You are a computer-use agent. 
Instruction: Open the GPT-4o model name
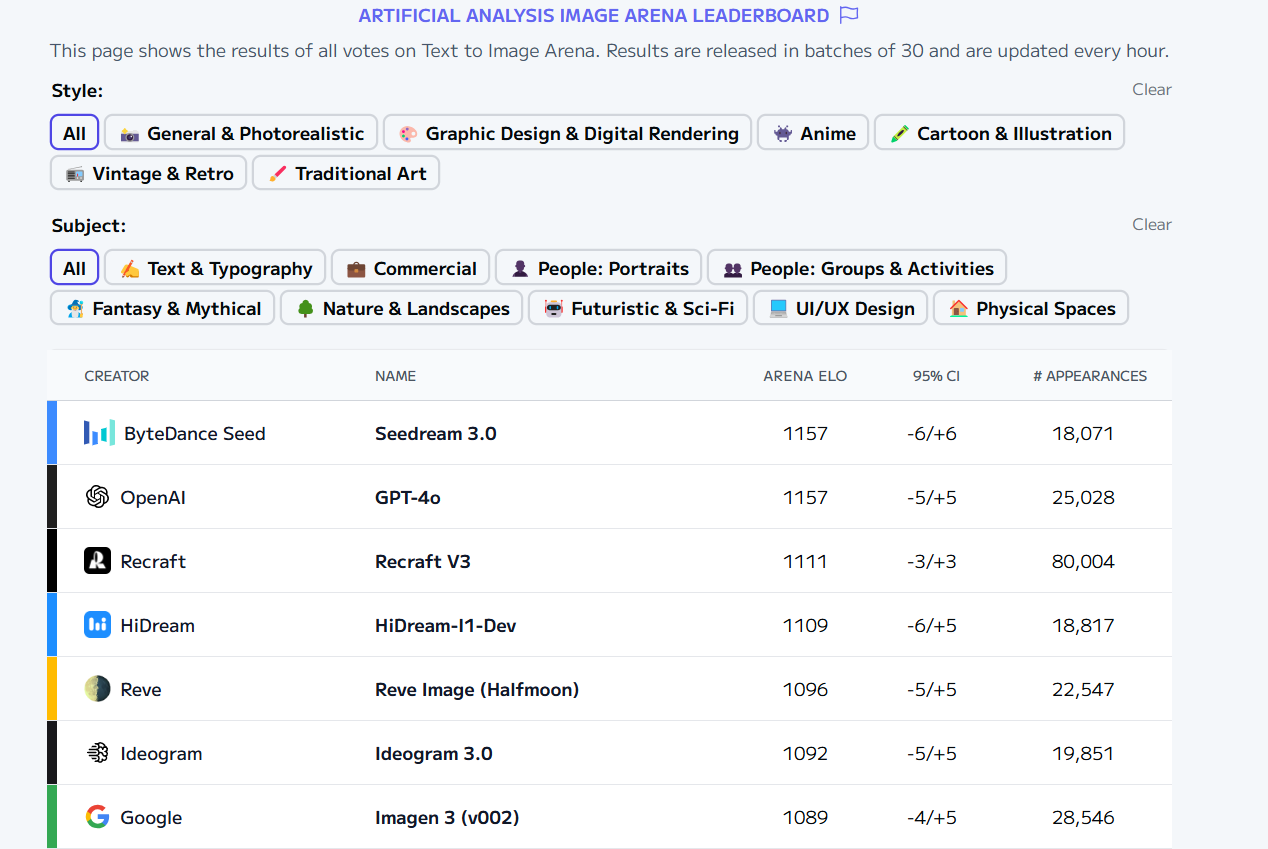(408, 497)
